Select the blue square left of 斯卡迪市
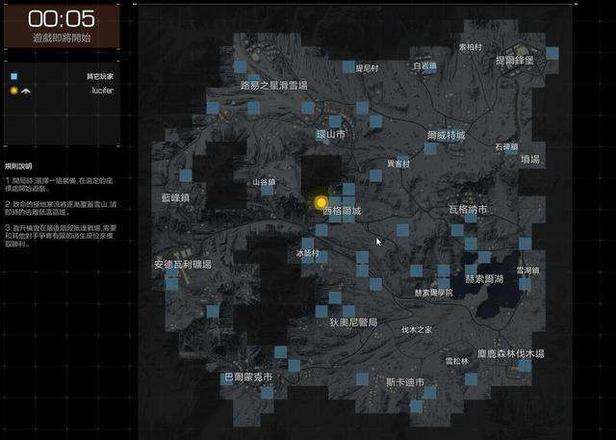The height and width of the screenshot is (440, 616). pyautogui.click(x=362, y=379)
